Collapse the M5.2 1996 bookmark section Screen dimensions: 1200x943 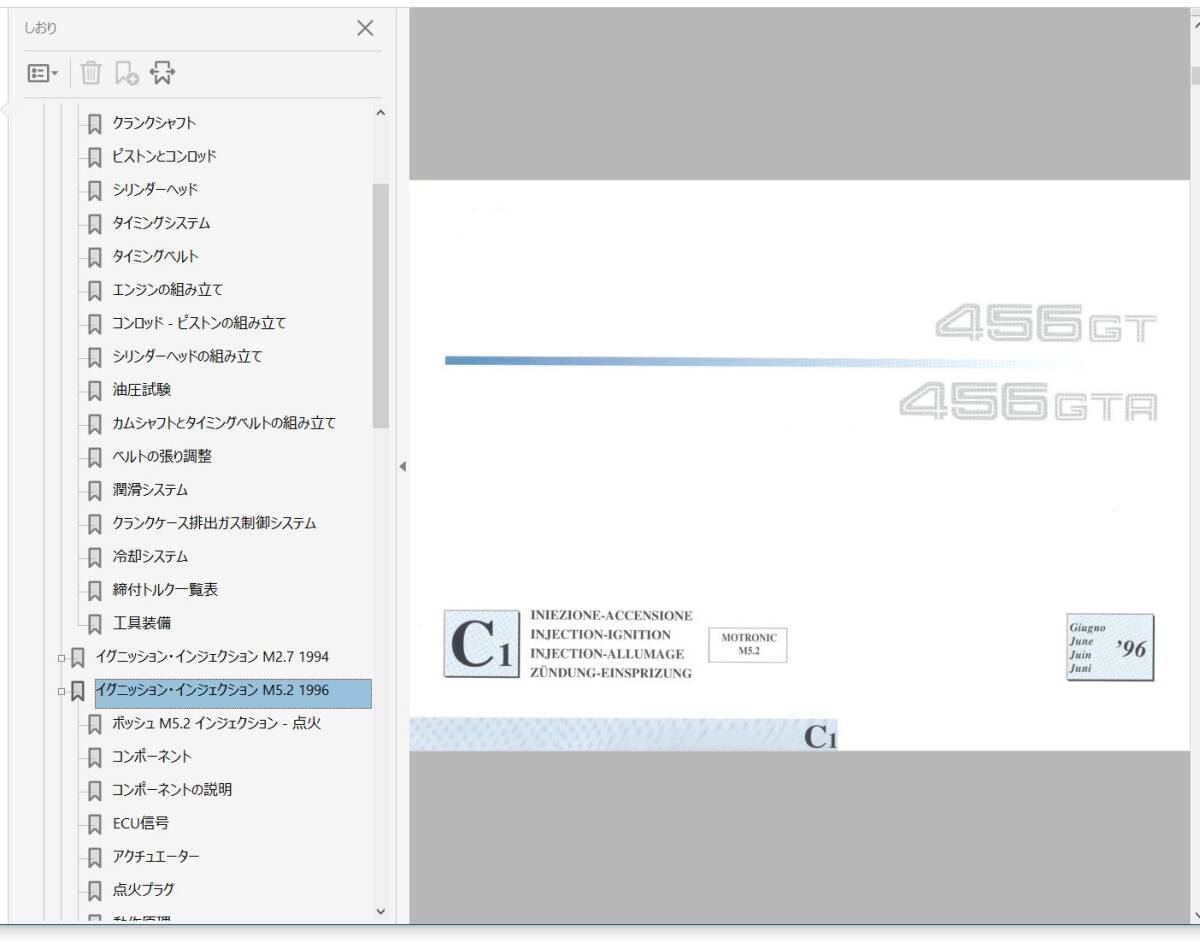61,690
